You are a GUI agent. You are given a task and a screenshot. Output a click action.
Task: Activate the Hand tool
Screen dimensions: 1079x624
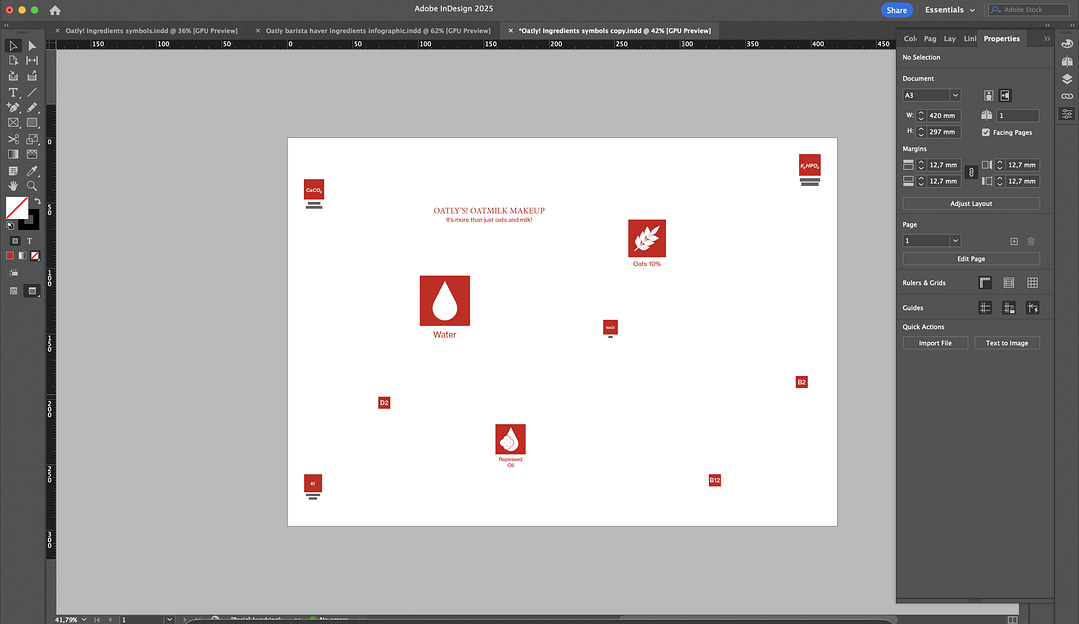point(13,185)
